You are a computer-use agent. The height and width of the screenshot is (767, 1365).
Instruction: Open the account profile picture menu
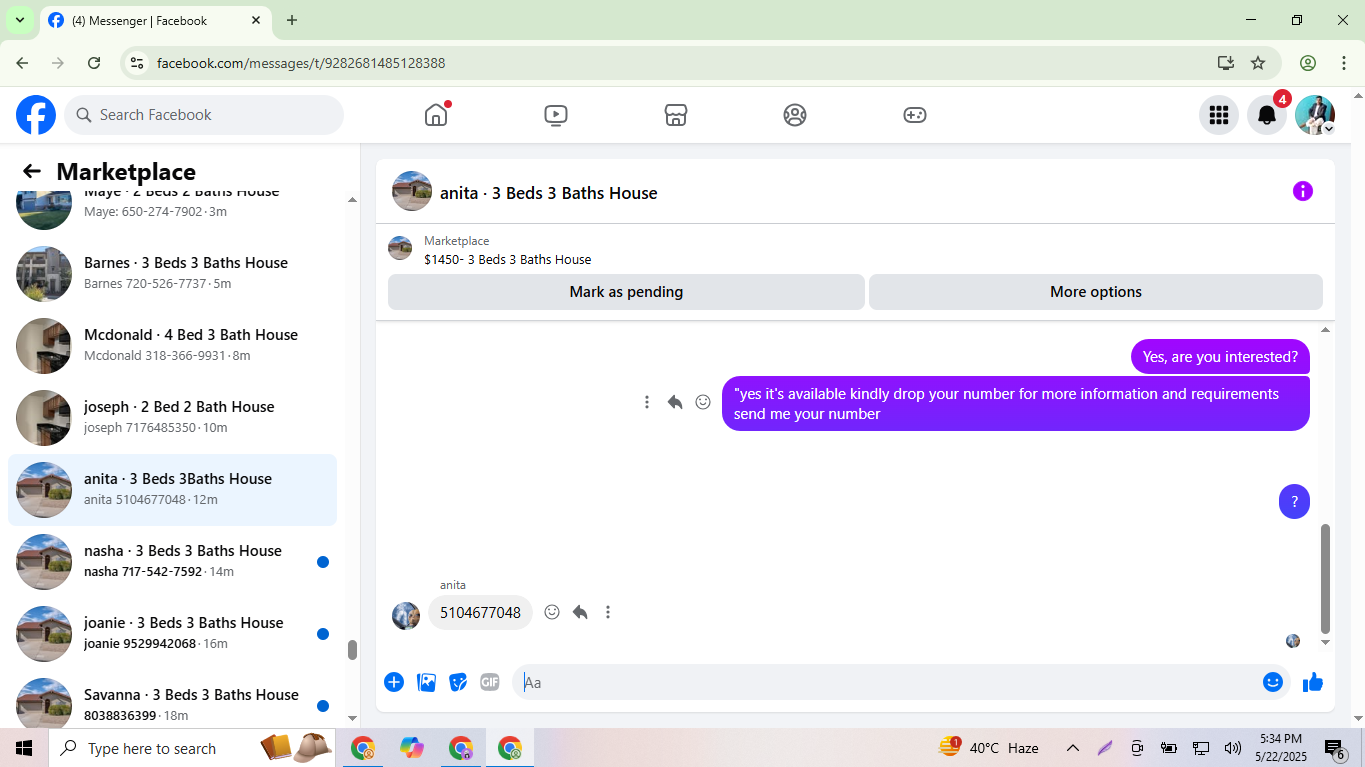[1315, 115]
